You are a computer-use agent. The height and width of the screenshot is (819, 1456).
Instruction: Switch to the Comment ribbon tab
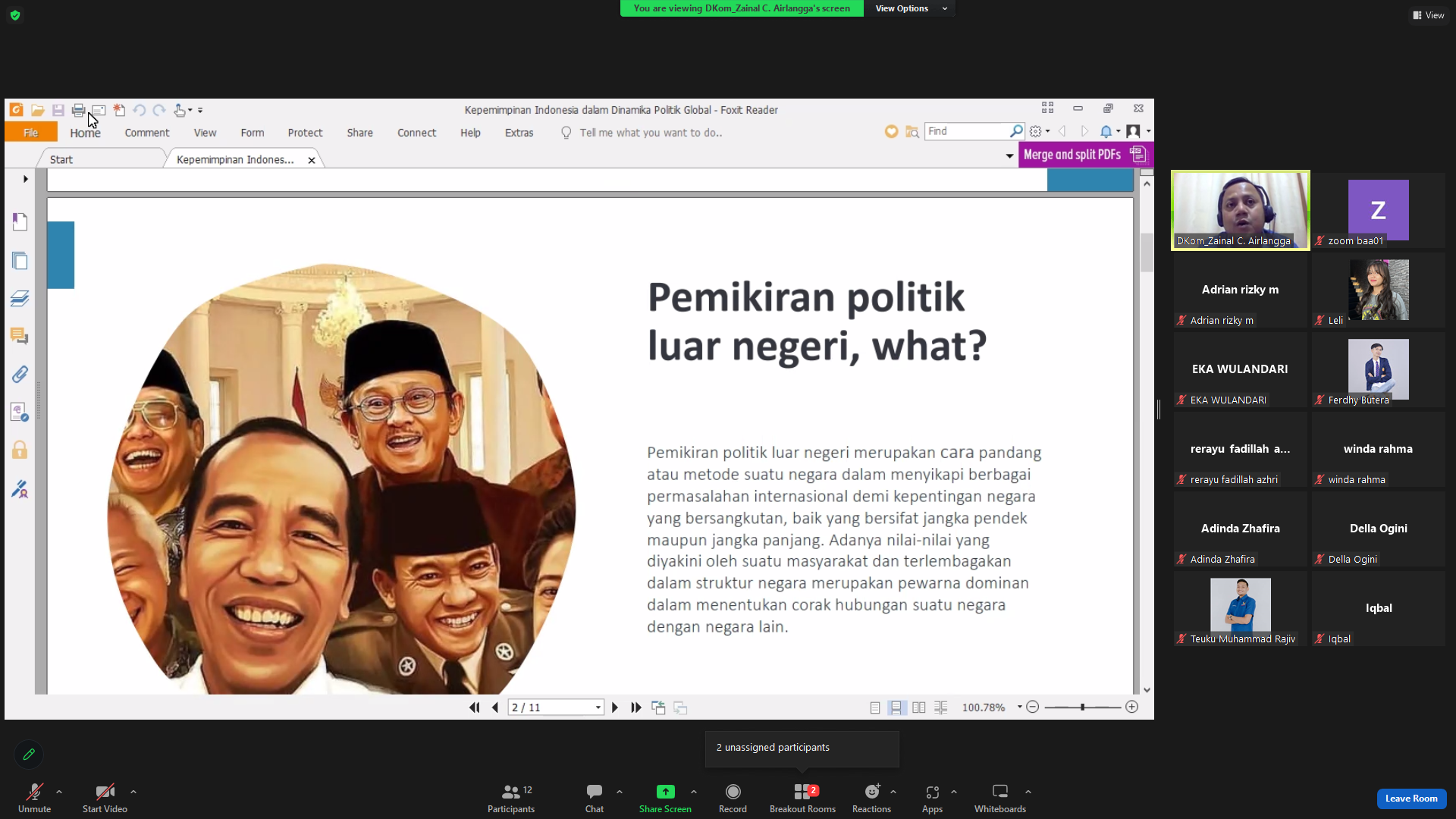[147, 133]
